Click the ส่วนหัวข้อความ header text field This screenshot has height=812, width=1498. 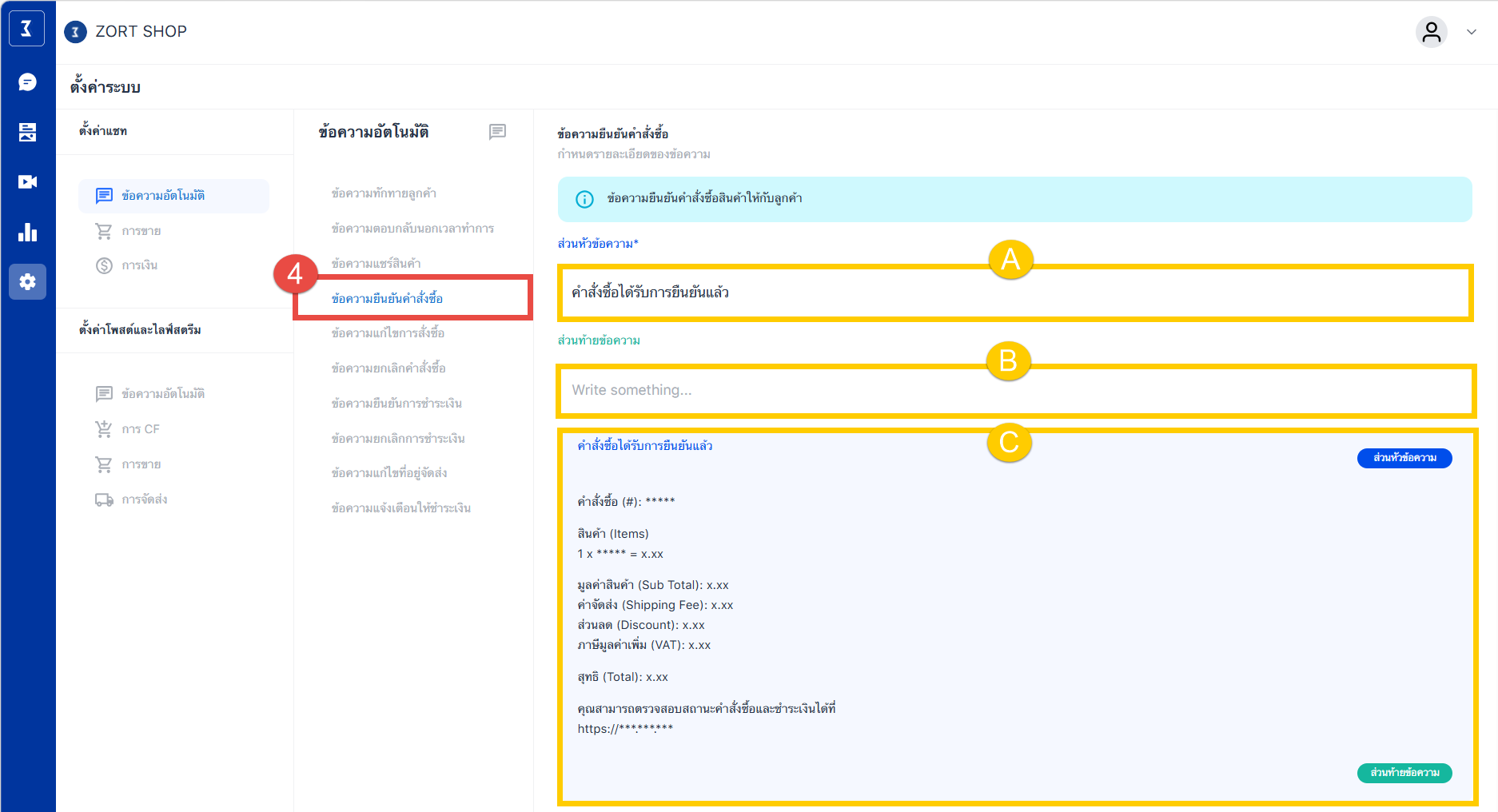[x=1014, y=293]
